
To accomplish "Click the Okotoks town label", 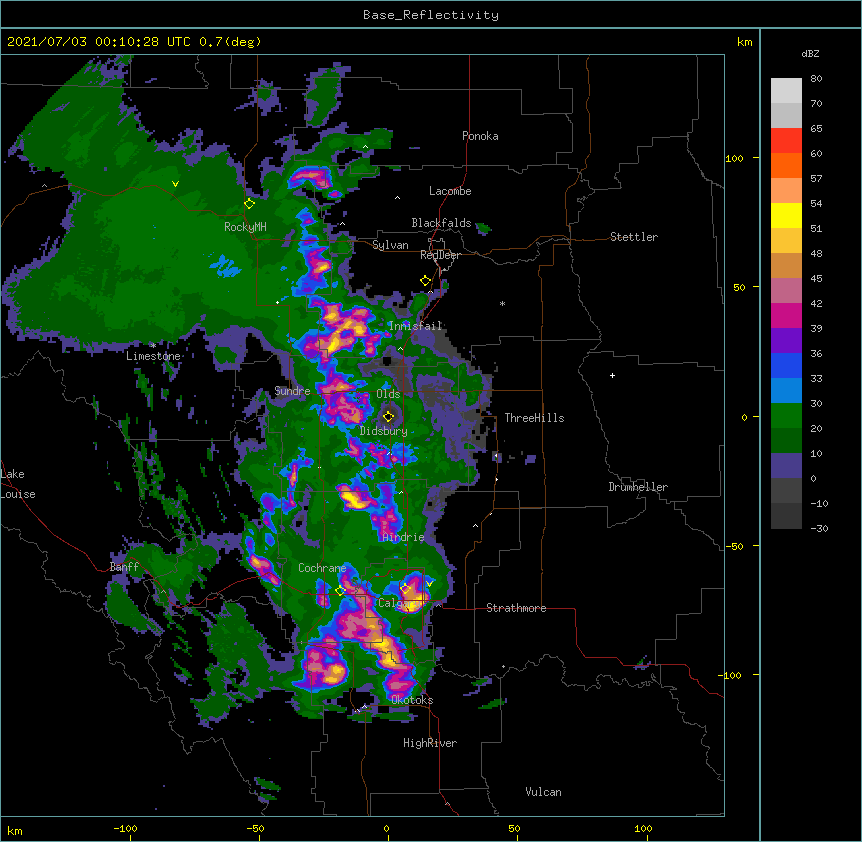I will [x=412, y=700].
